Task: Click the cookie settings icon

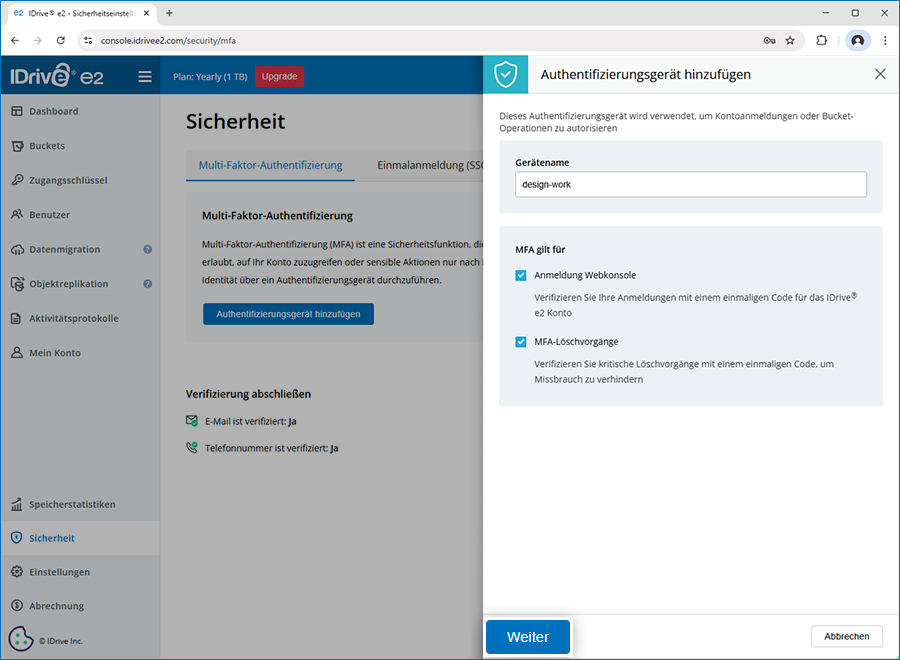Action: [x=21, y=639]
